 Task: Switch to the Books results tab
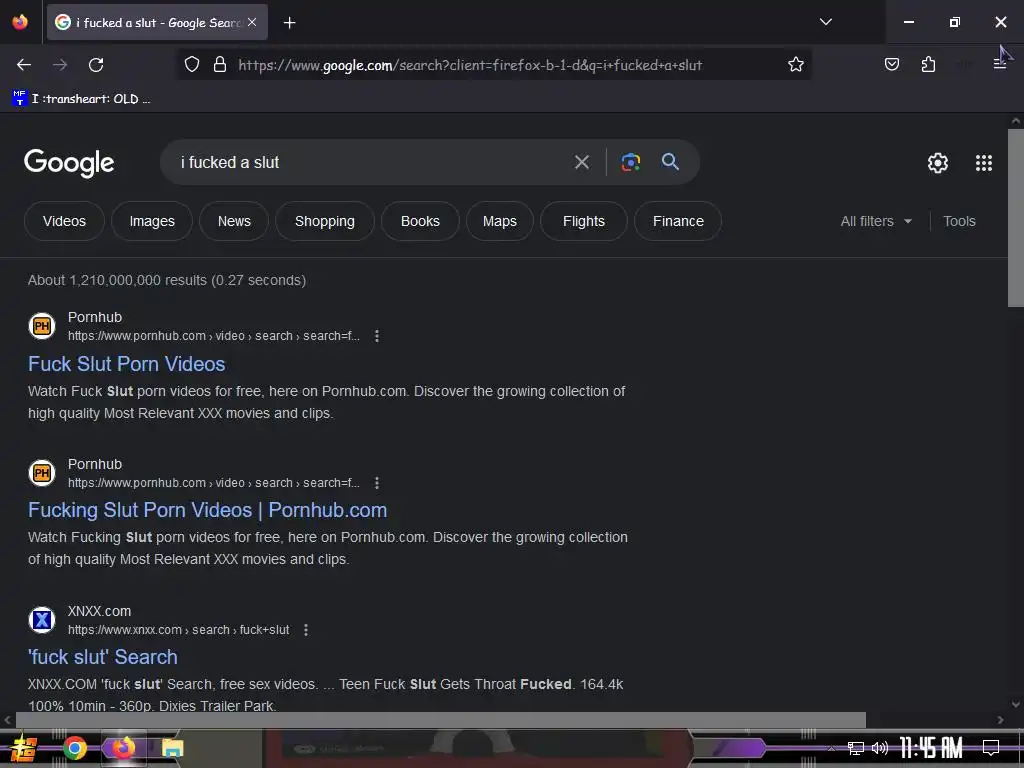420,221
